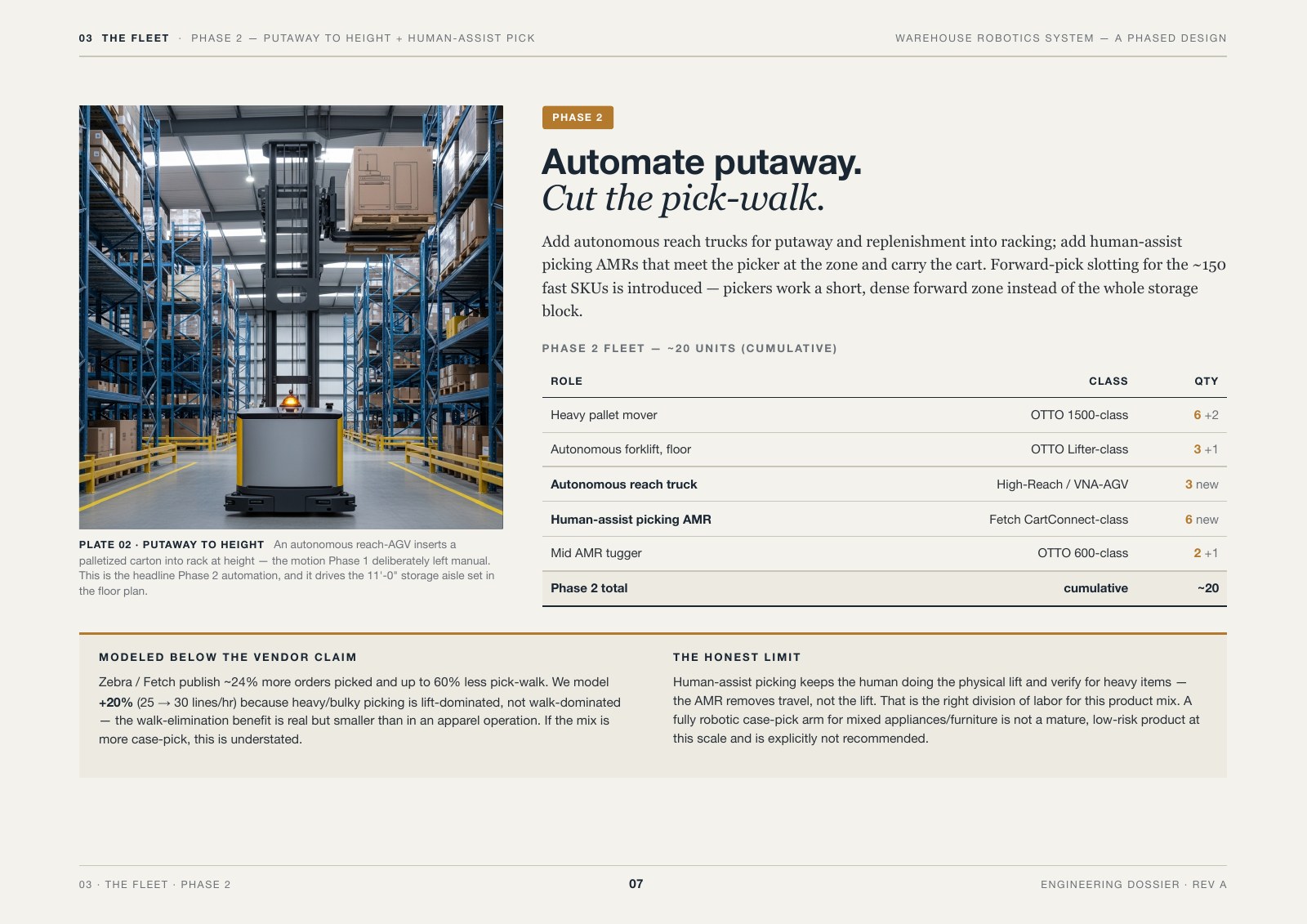Click 'WAREHOUSE ROBOTICS SYSTEM — A PHASED DESIGN' header
Viewport: 1307px width, 924px height.
[1060, 38]
